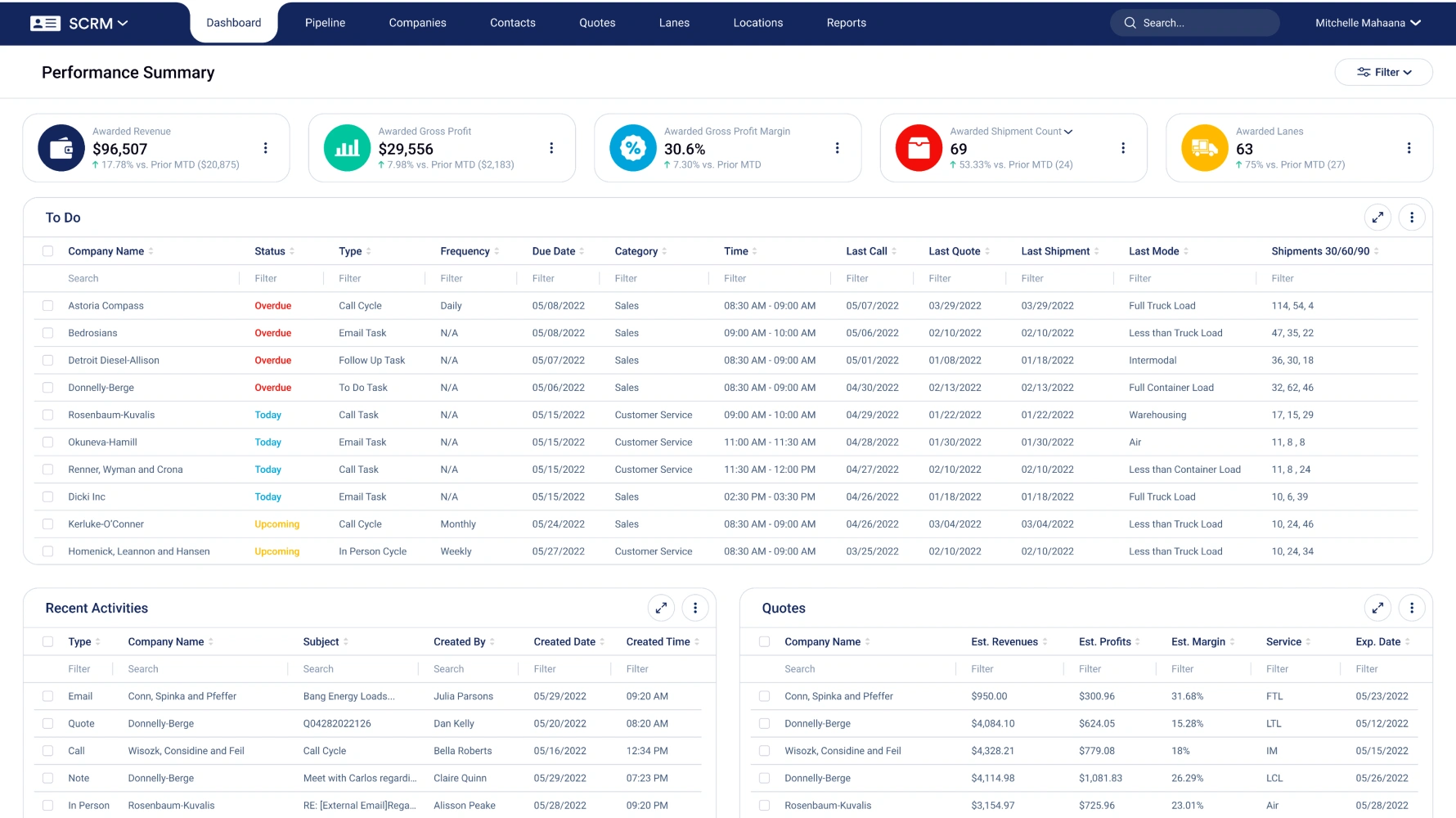
Task: Open Quotes panel more options menu
Action: click(x=1411, y=608)
